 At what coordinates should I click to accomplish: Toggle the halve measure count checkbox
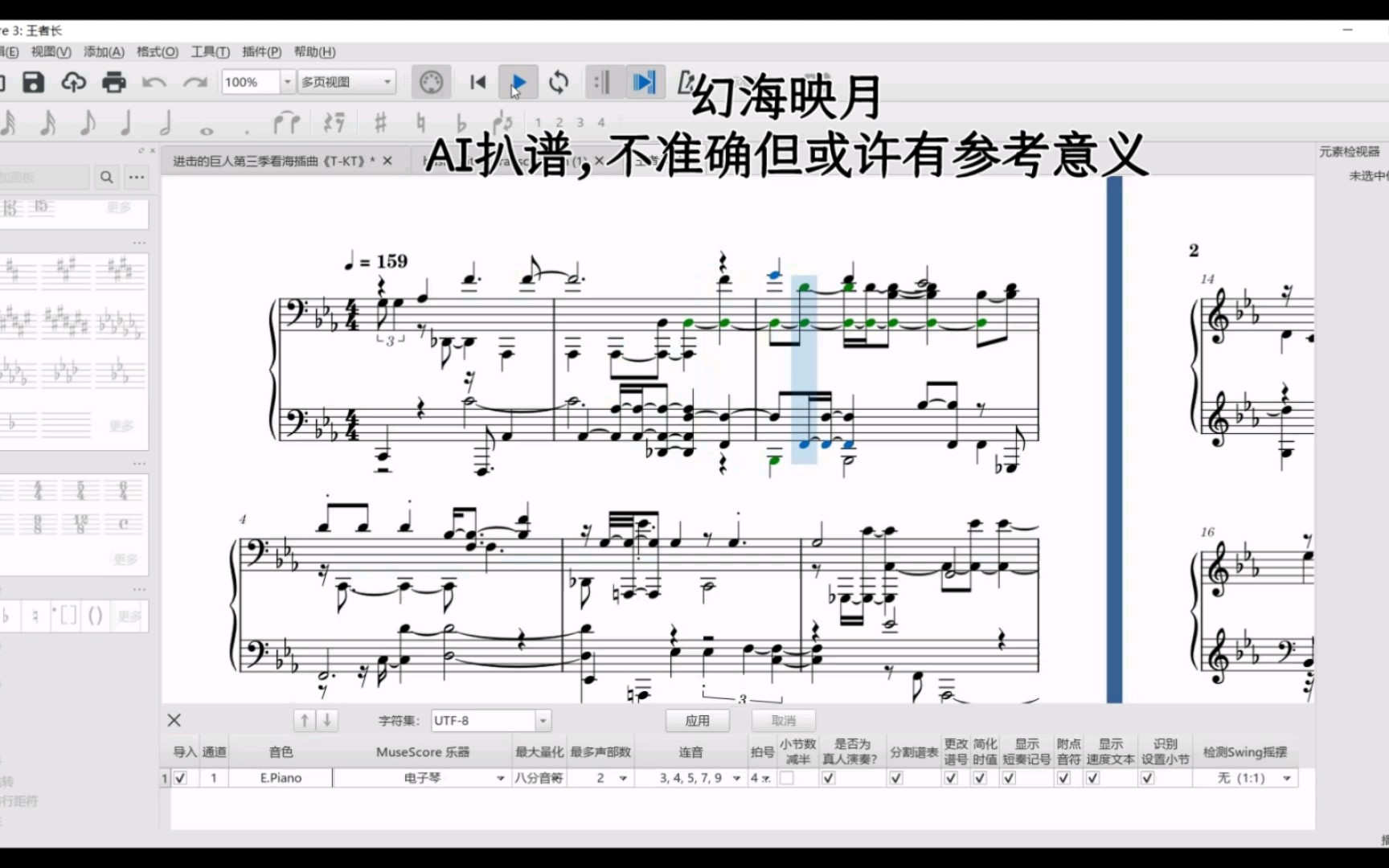point(787,778)
